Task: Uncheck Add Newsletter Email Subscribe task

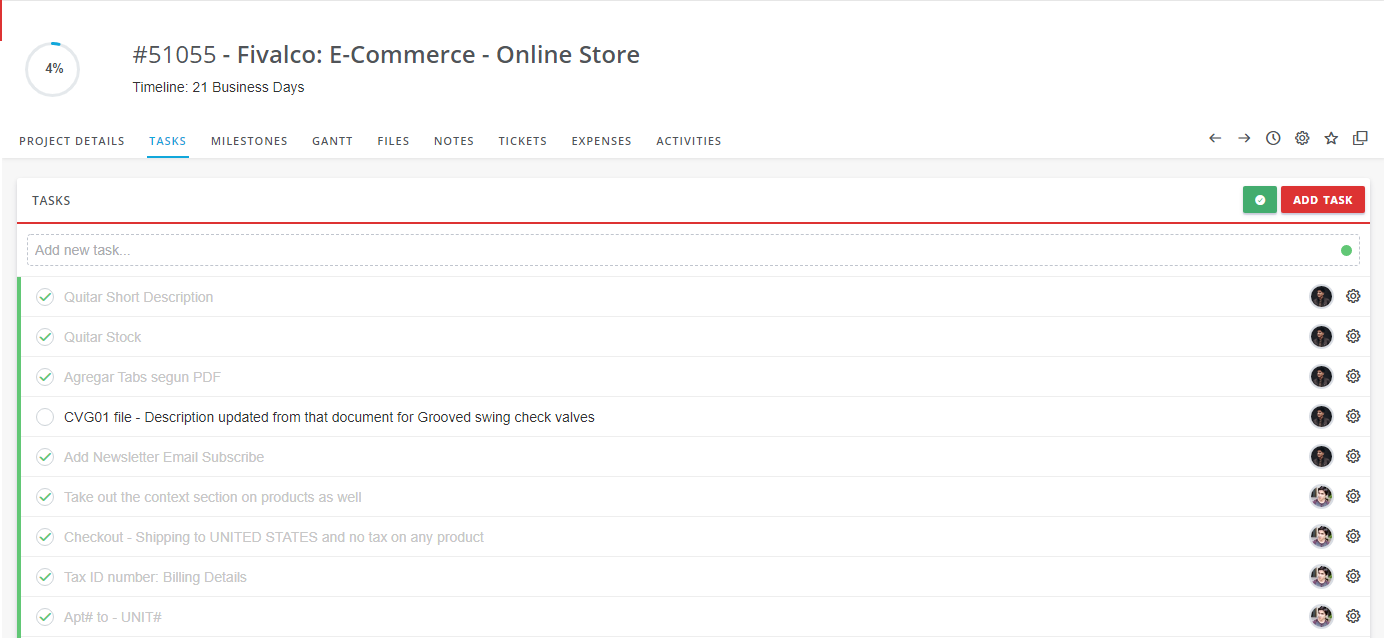Action: (x=45, y=457)
